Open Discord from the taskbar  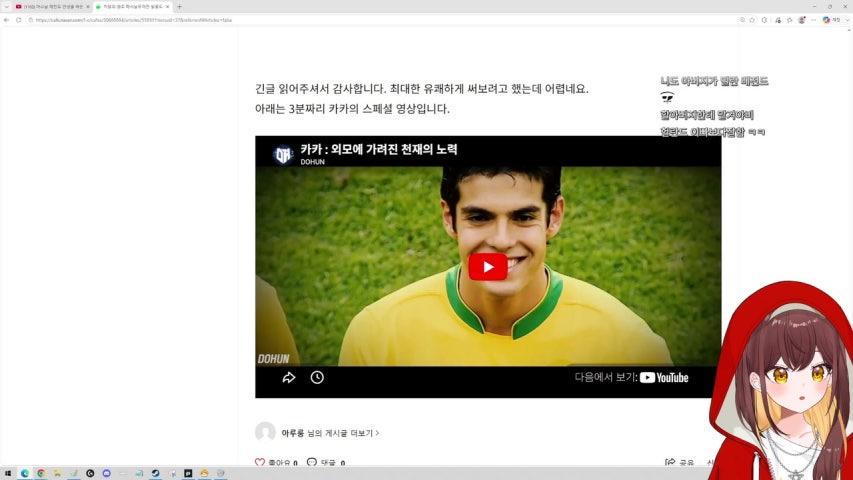pyautogui.click(x=107, y=473)
